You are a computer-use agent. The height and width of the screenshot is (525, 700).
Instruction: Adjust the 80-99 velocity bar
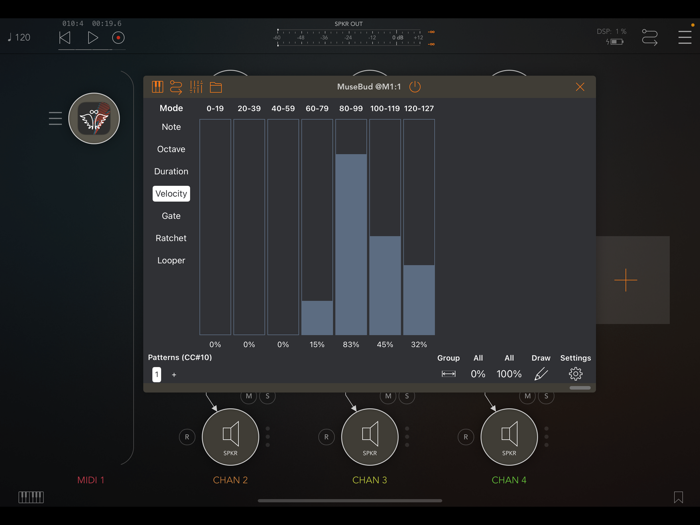(x=351, y=227)
